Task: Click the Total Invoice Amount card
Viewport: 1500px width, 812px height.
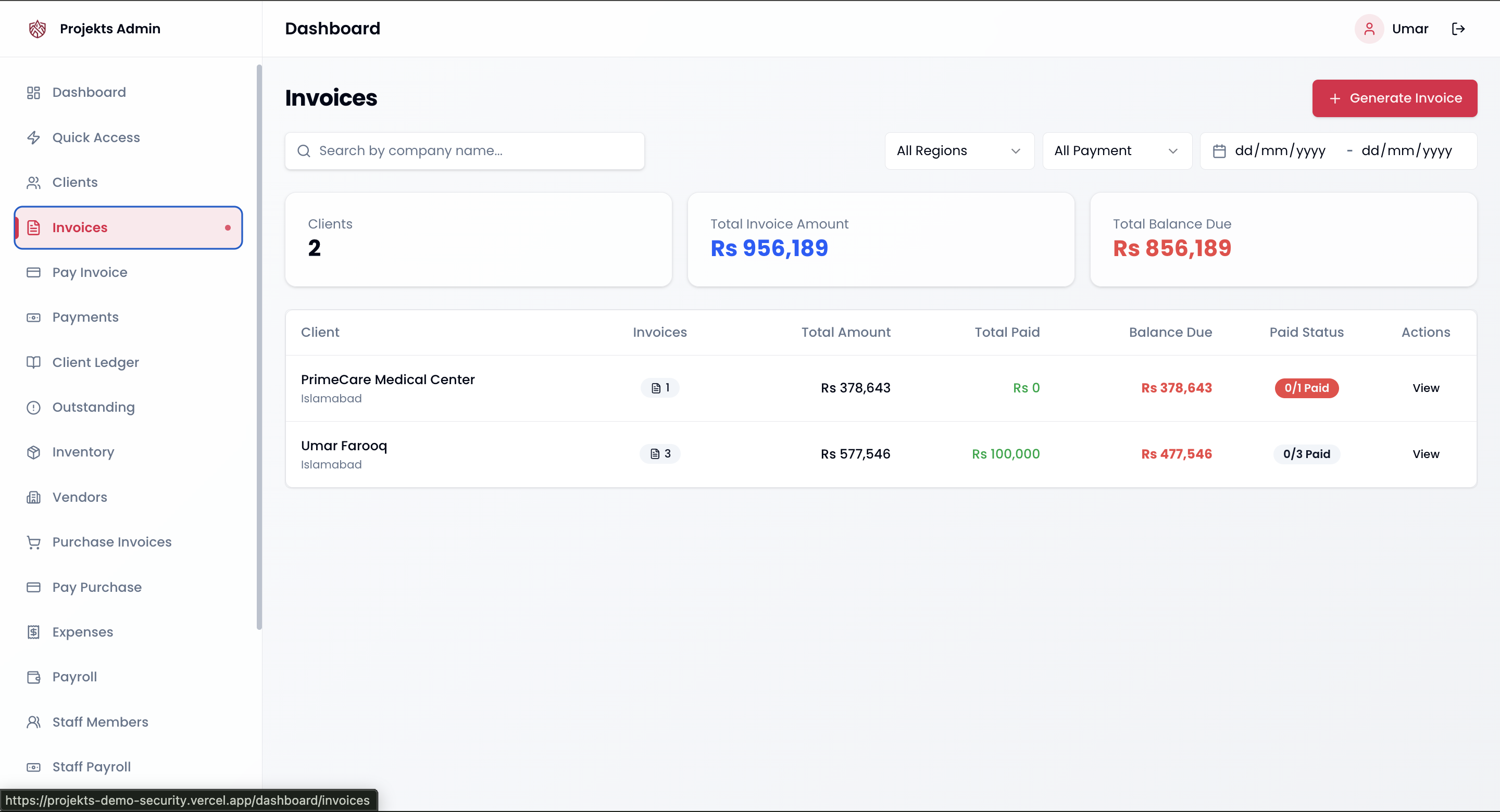Action: (880, 239)
